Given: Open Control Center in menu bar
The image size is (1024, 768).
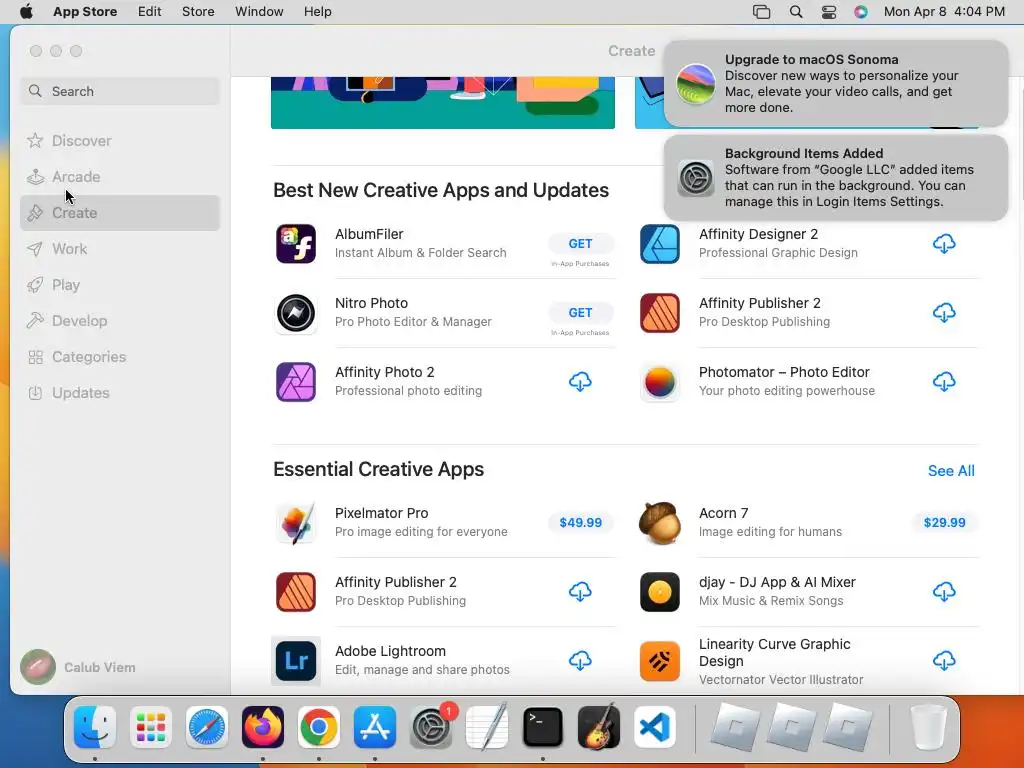Looking at the screenshot, I should 829,12.
